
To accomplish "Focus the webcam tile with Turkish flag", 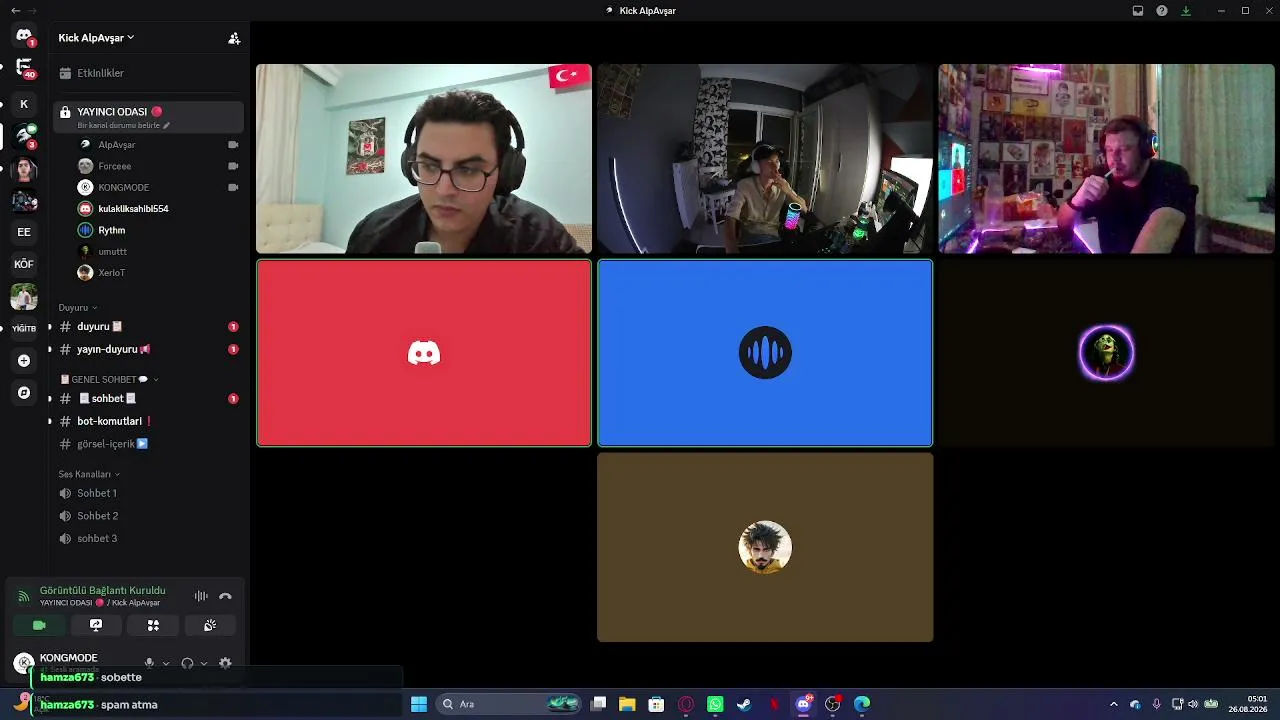I will coord(424,159).
